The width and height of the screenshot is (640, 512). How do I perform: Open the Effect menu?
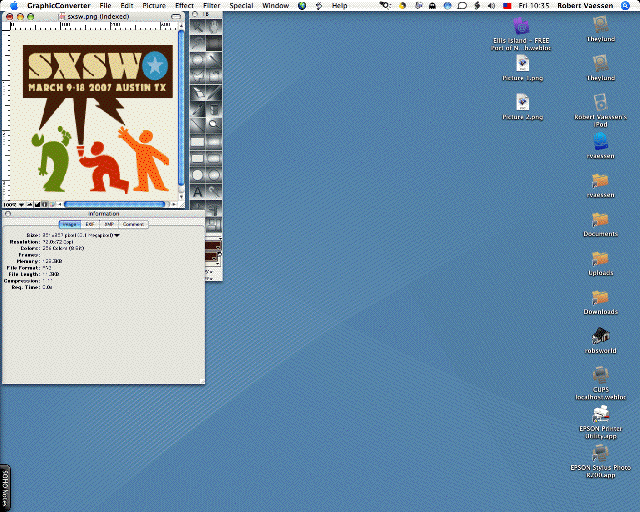pyautogui.click(x=184, y=5)
